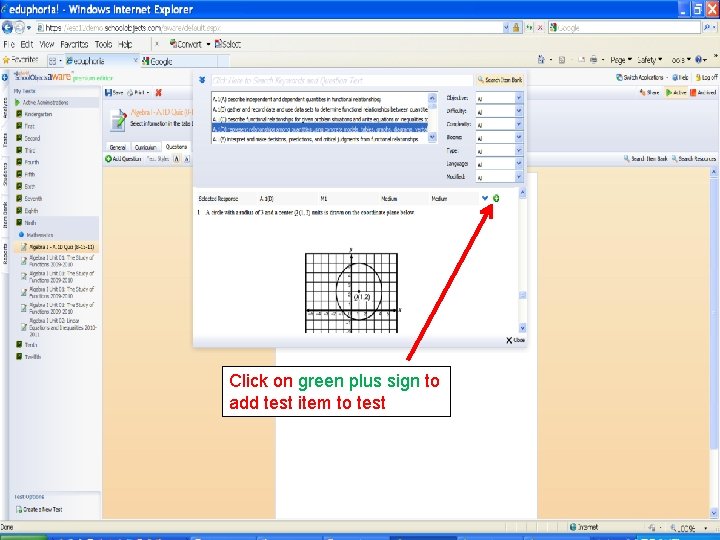The height and width of the screenshot is (540, 720).
Task: Click the Active status toggle
Action: [676, 93]
